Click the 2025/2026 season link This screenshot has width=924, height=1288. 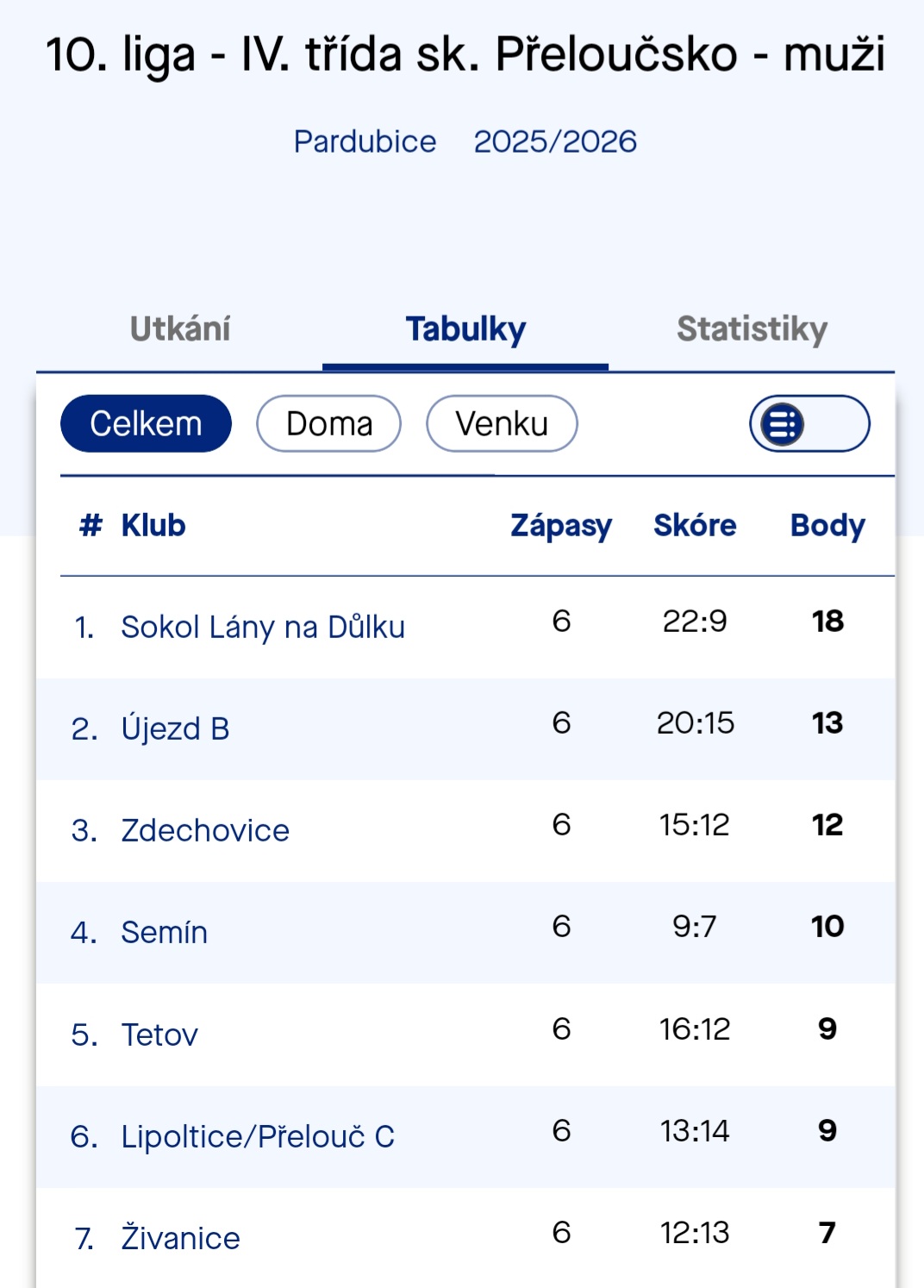[x=555, y=141]
